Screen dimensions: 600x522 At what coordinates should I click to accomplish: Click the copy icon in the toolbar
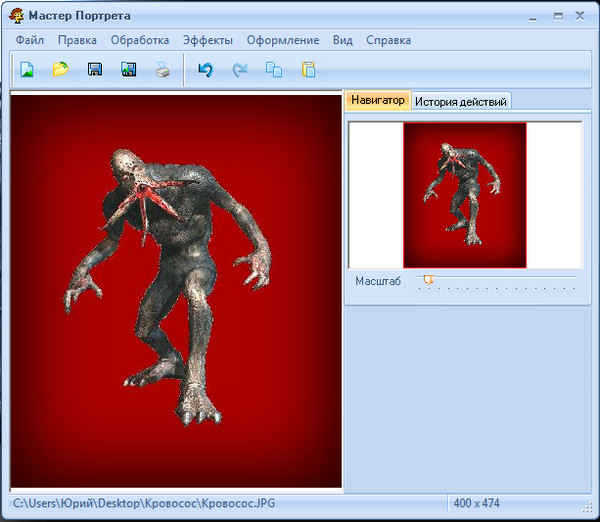[x=273, y=70]
